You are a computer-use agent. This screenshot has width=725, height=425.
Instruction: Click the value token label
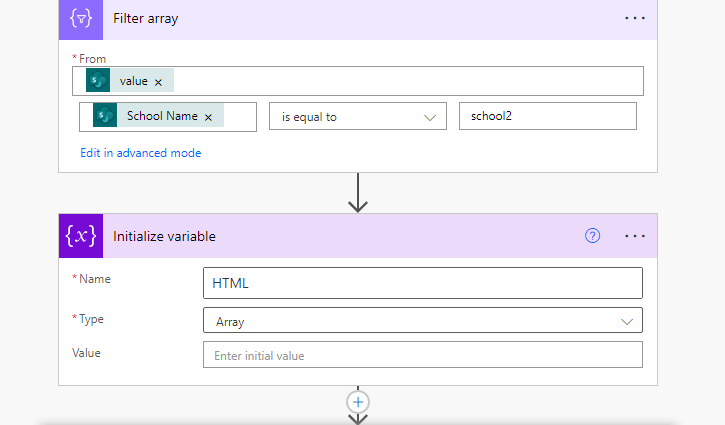click(134, 81)
